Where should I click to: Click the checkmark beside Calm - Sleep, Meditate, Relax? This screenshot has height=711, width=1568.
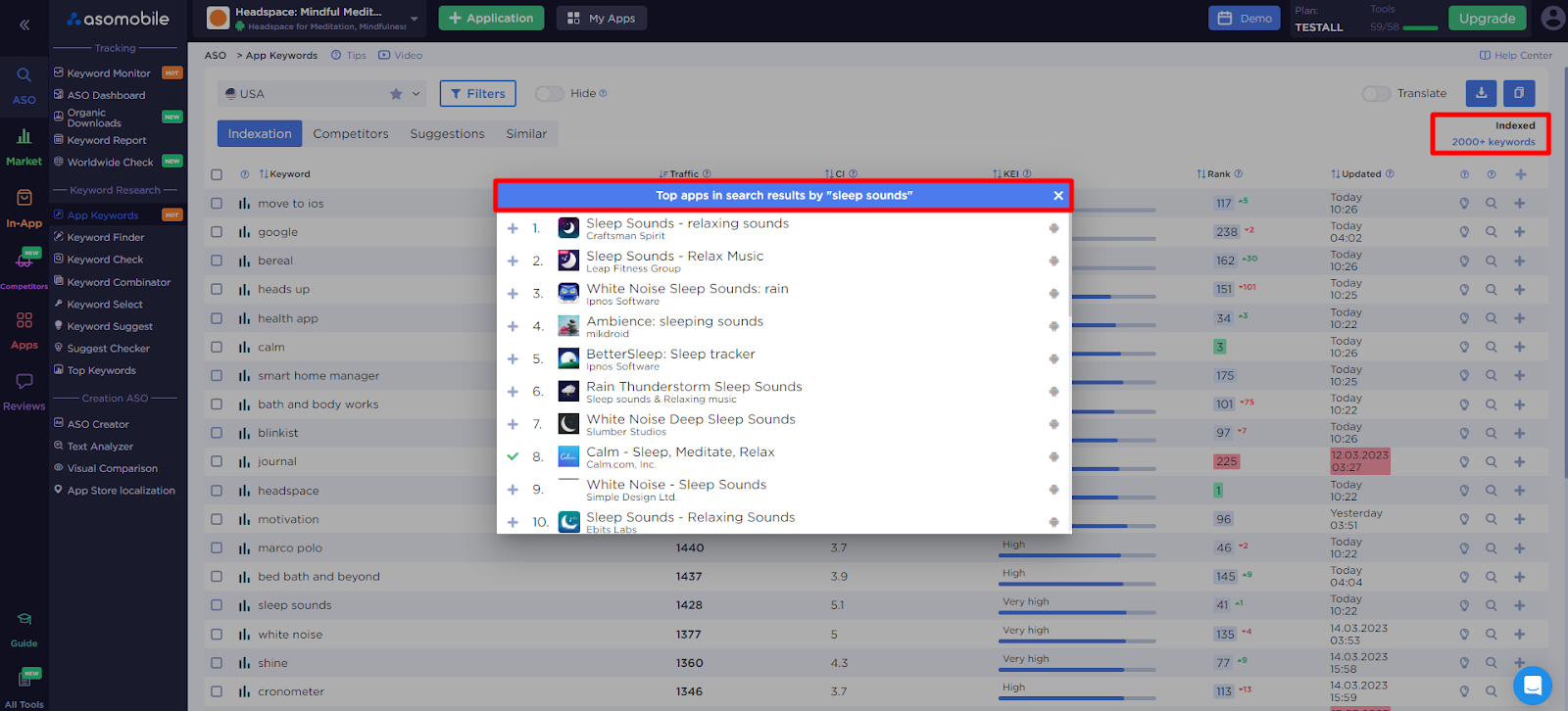point(513,456)
